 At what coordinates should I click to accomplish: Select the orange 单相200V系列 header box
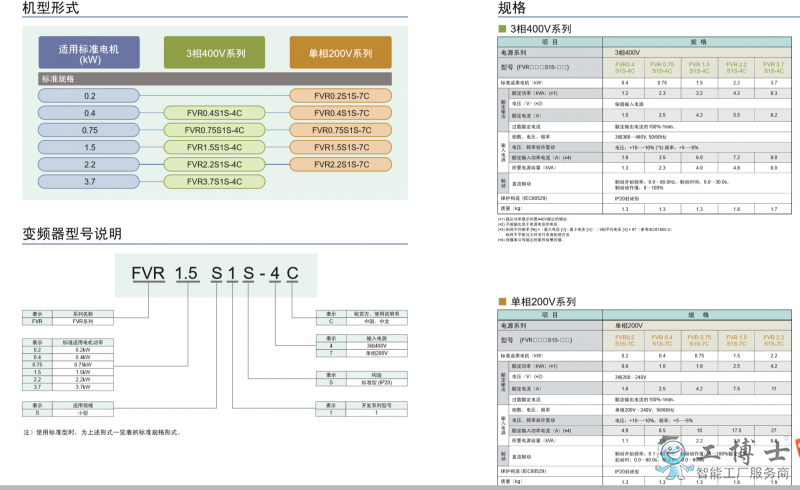click(x=341, y=53)
